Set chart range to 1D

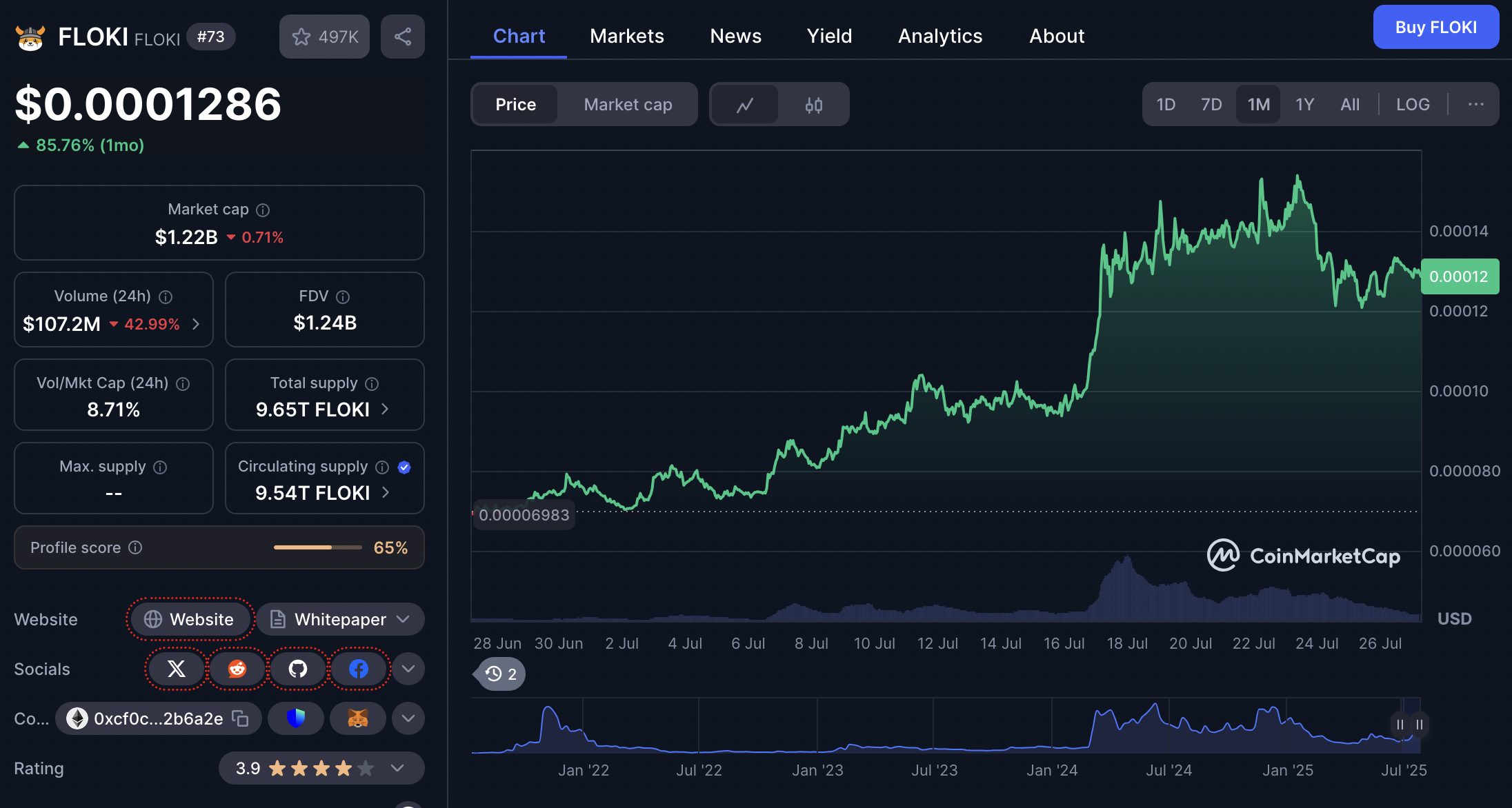(x=1166, y=104)
